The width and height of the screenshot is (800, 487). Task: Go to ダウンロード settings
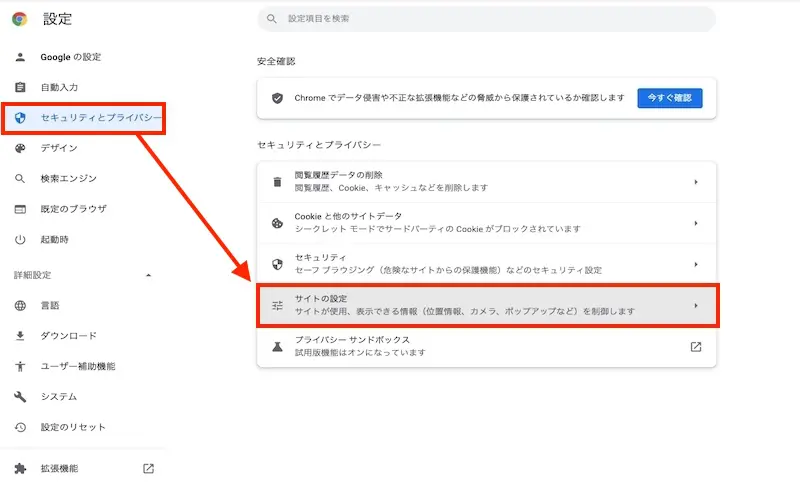(x=68, y=336)
